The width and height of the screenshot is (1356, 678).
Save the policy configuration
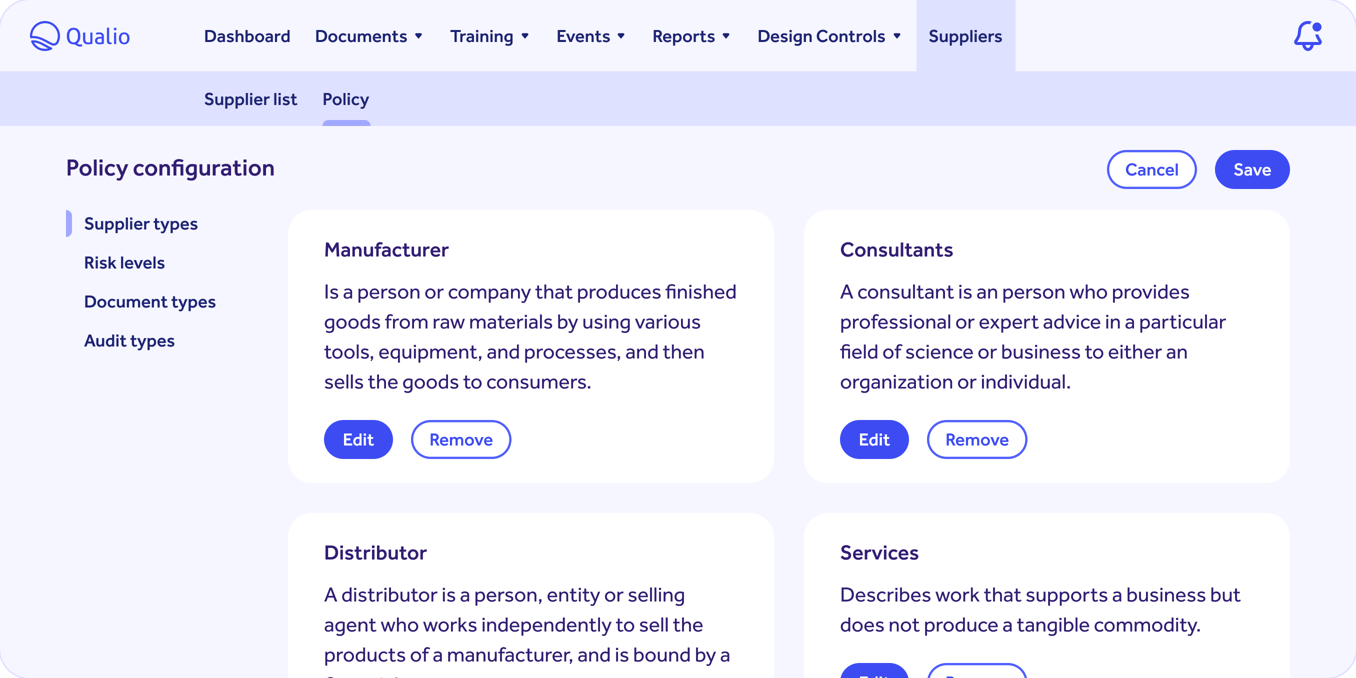click(x=1251, y=169)
